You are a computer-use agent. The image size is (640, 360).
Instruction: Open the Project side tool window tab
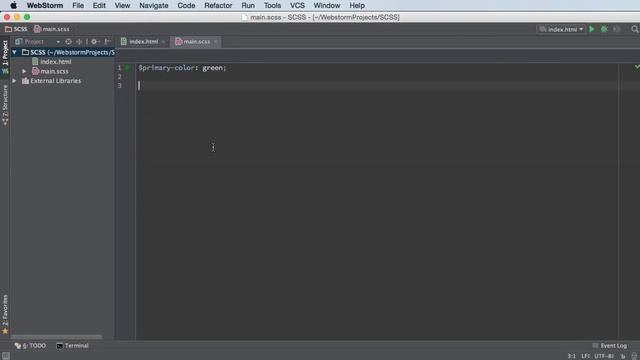[x=5, y=57]
